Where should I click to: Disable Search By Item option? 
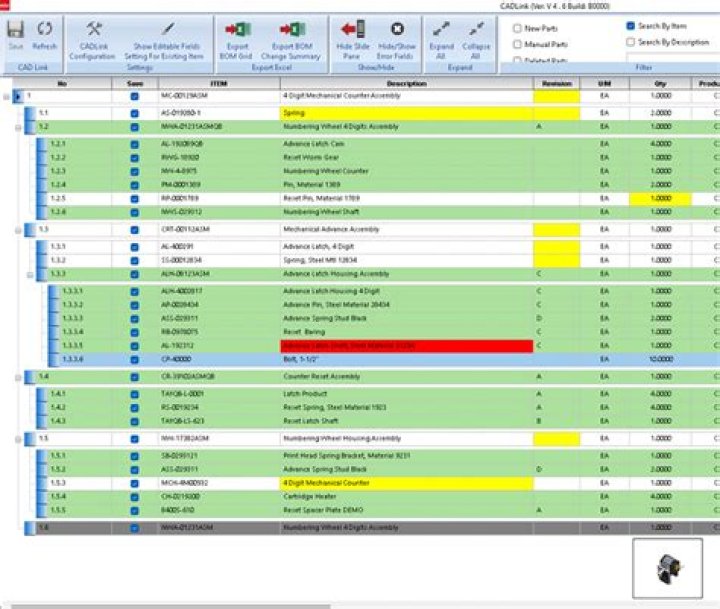(630, 26)
